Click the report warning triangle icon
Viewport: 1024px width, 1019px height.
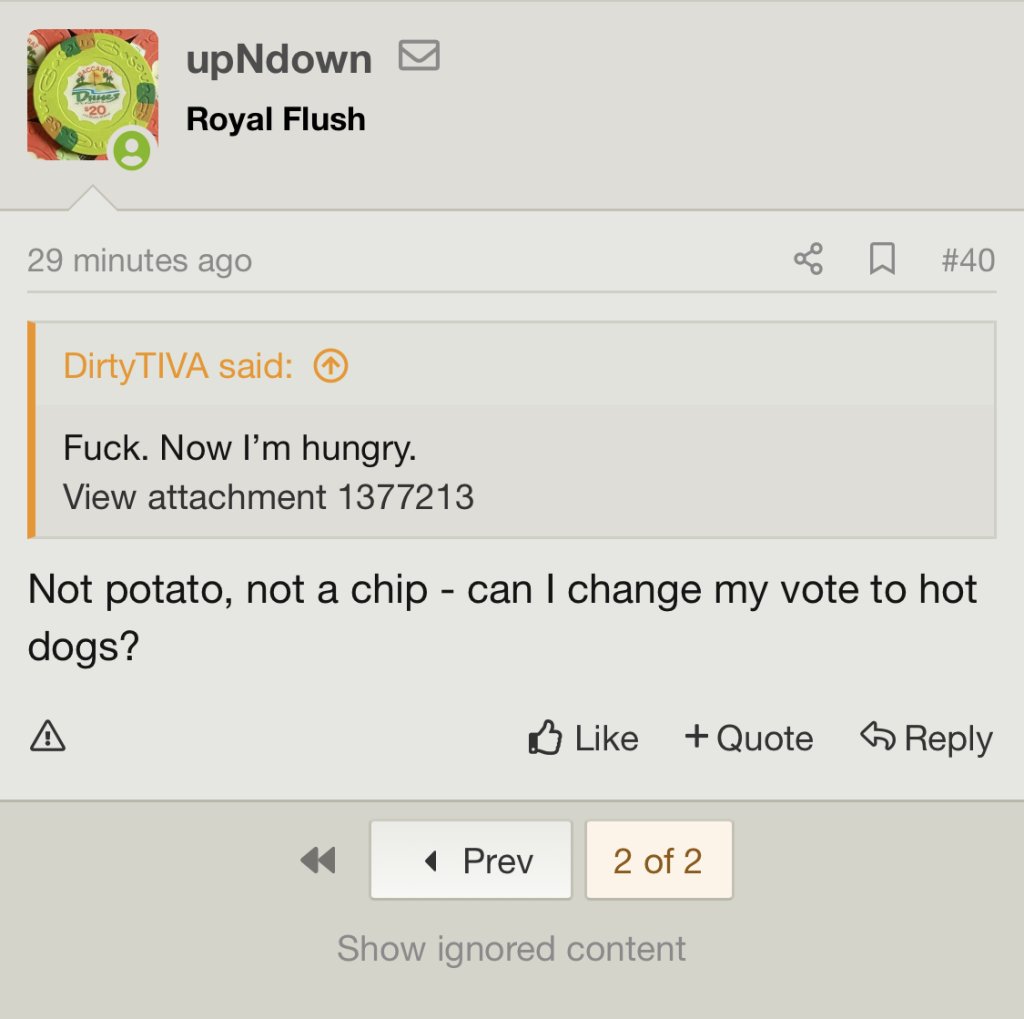coord(48,737)
